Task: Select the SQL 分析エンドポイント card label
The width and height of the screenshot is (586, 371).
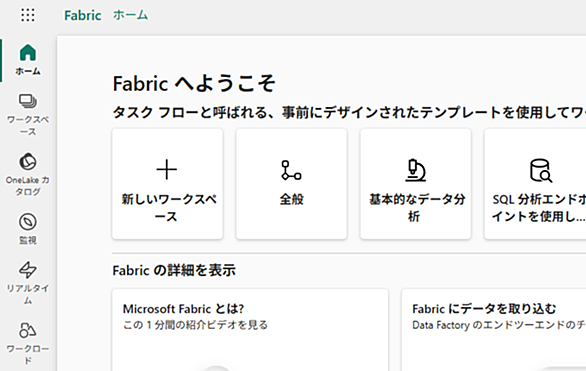Action: click(539, 208)
